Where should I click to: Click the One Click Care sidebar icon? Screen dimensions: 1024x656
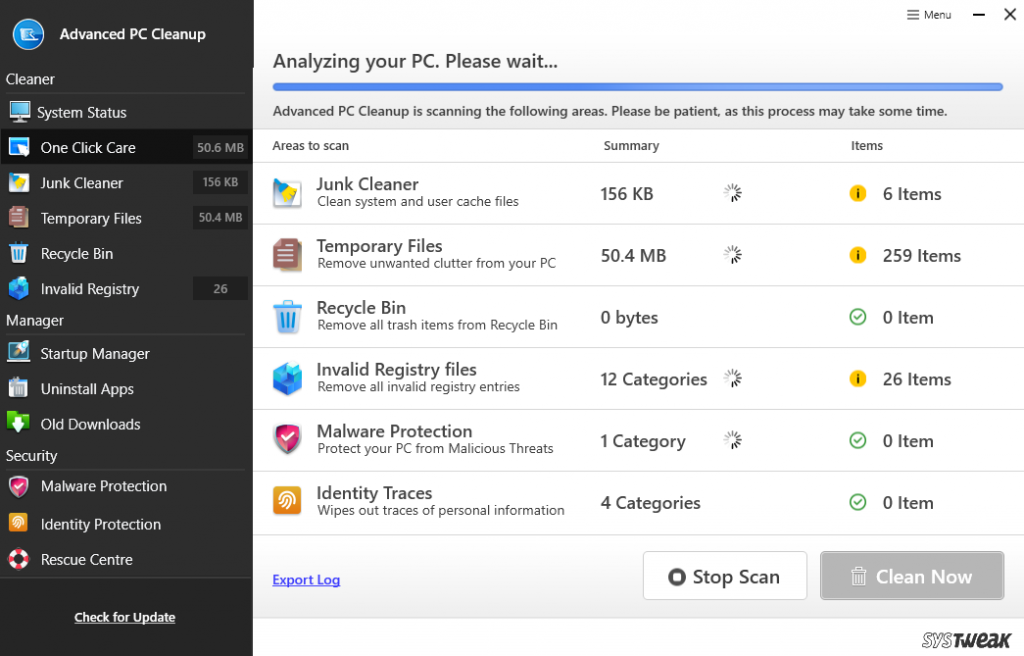click(x=19, y=148)
